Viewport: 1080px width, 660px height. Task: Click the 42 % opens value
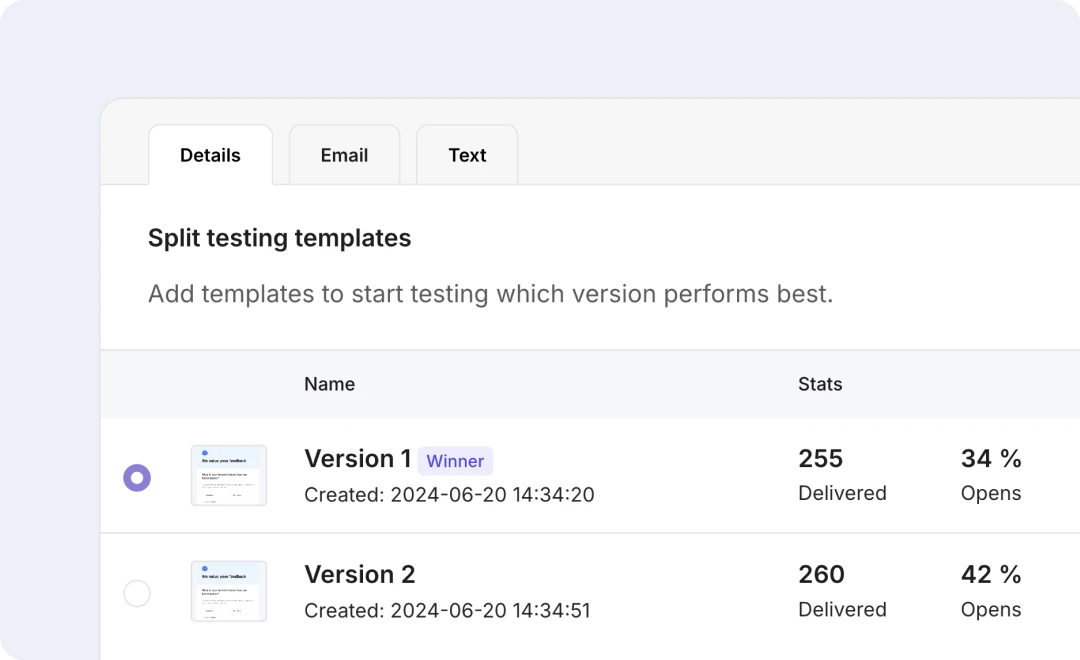pyautogui.click(x=991, y=575)
